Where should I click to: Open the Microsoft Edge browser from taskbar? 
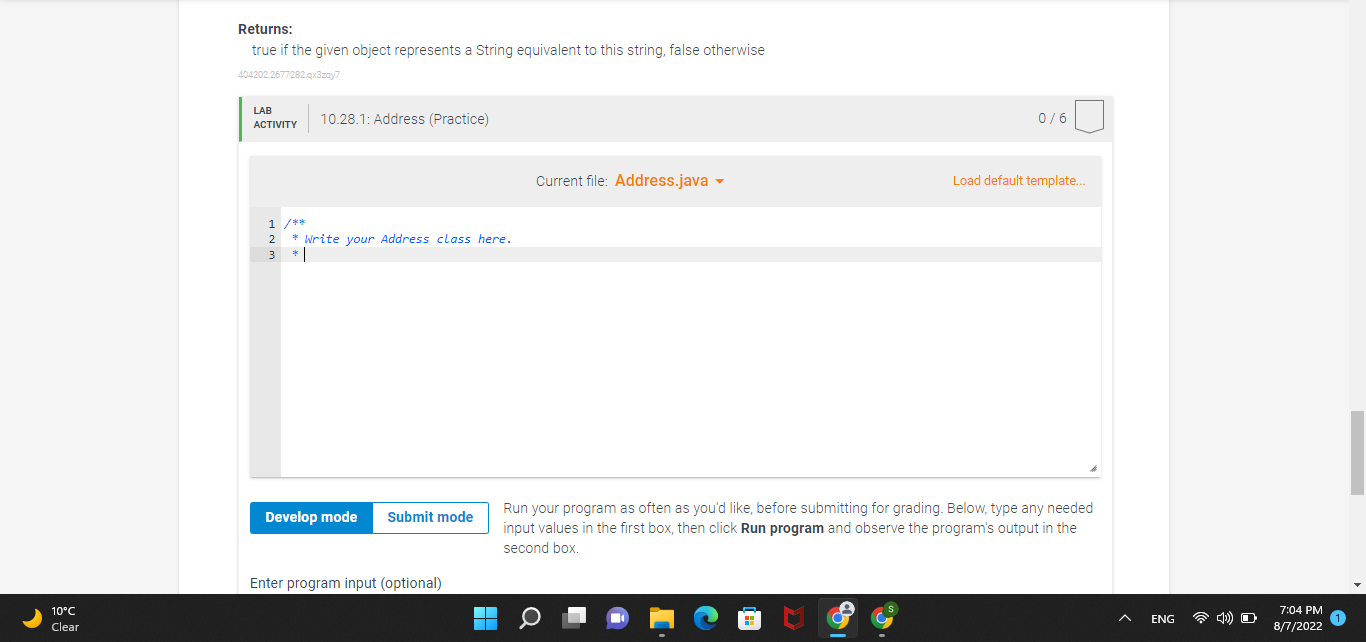coord(706,618)
